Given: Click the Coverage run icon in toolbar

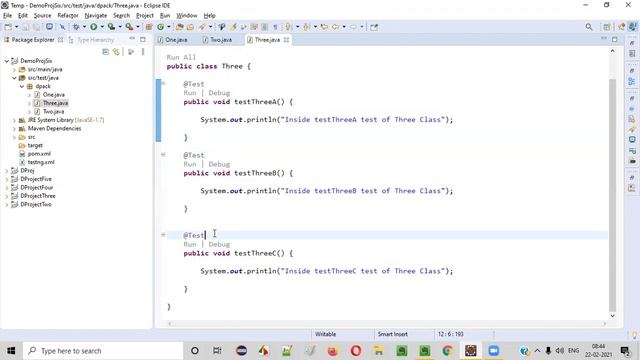Looking at the screenshot, I should tap(111, 27).
